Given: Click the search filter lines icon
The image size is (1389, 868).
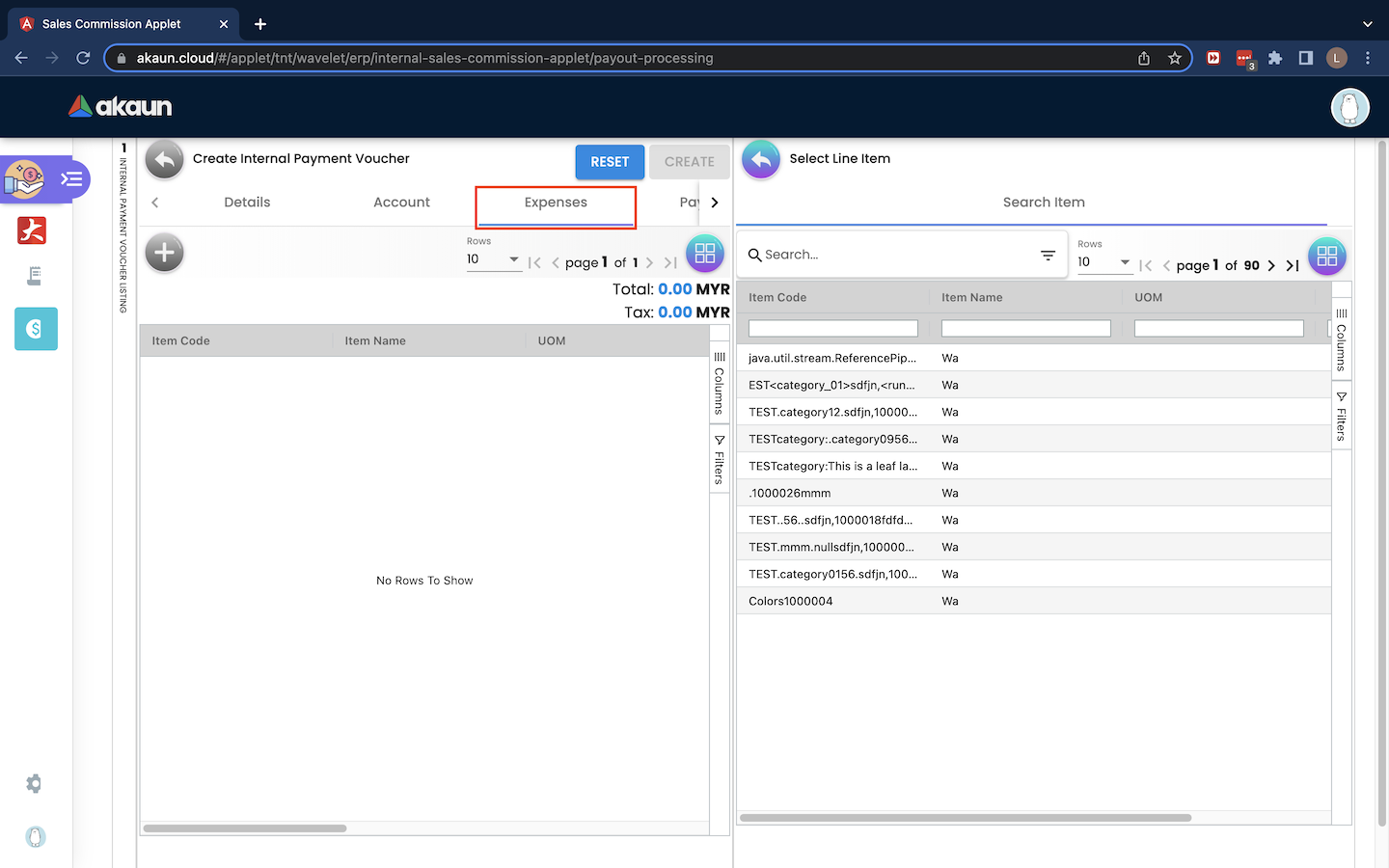Looking at the screenshot, I should click(x=1048, y=255).
